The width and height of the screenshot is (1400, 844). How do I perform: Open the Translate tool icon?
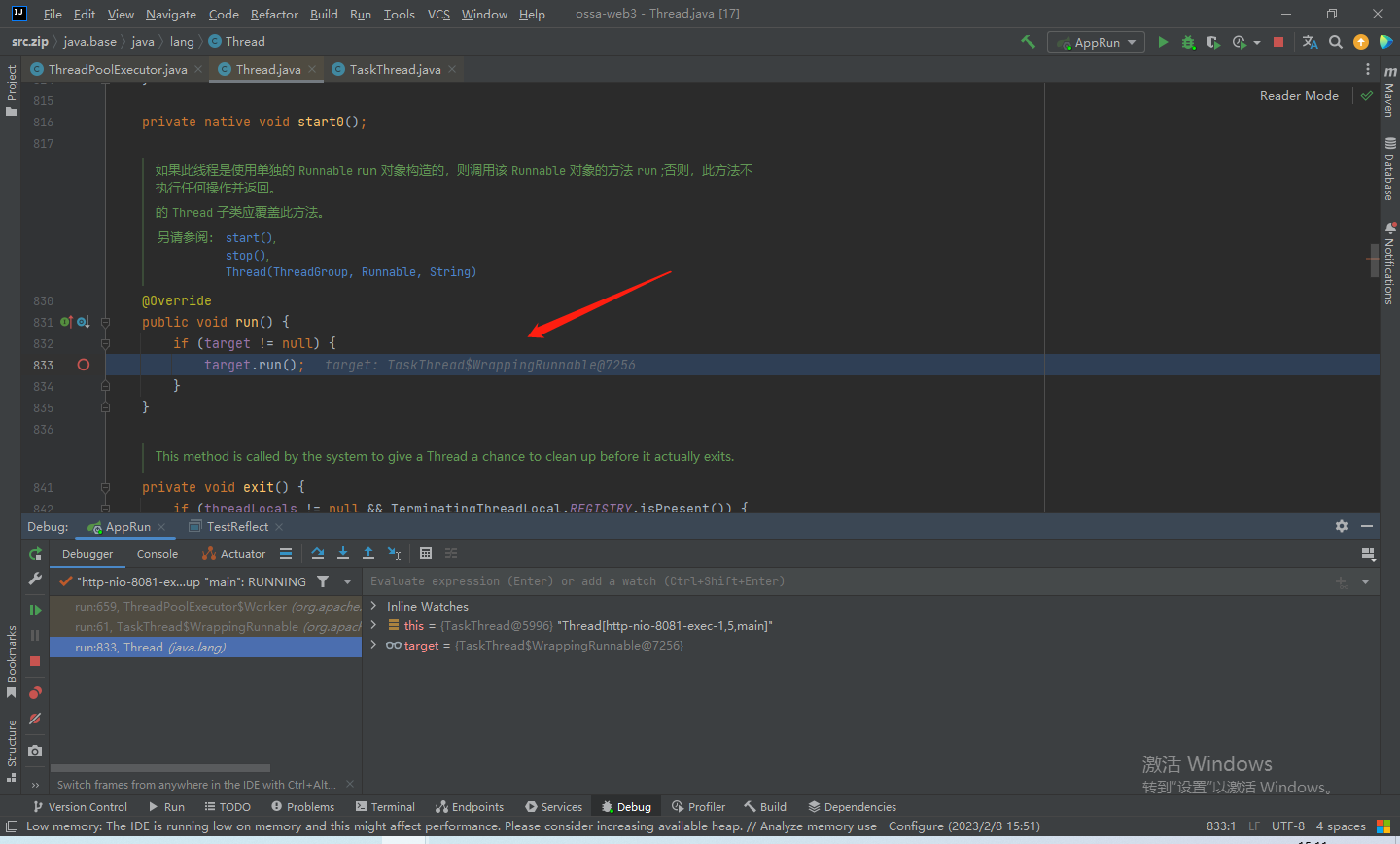click(x=1311, y=42)
